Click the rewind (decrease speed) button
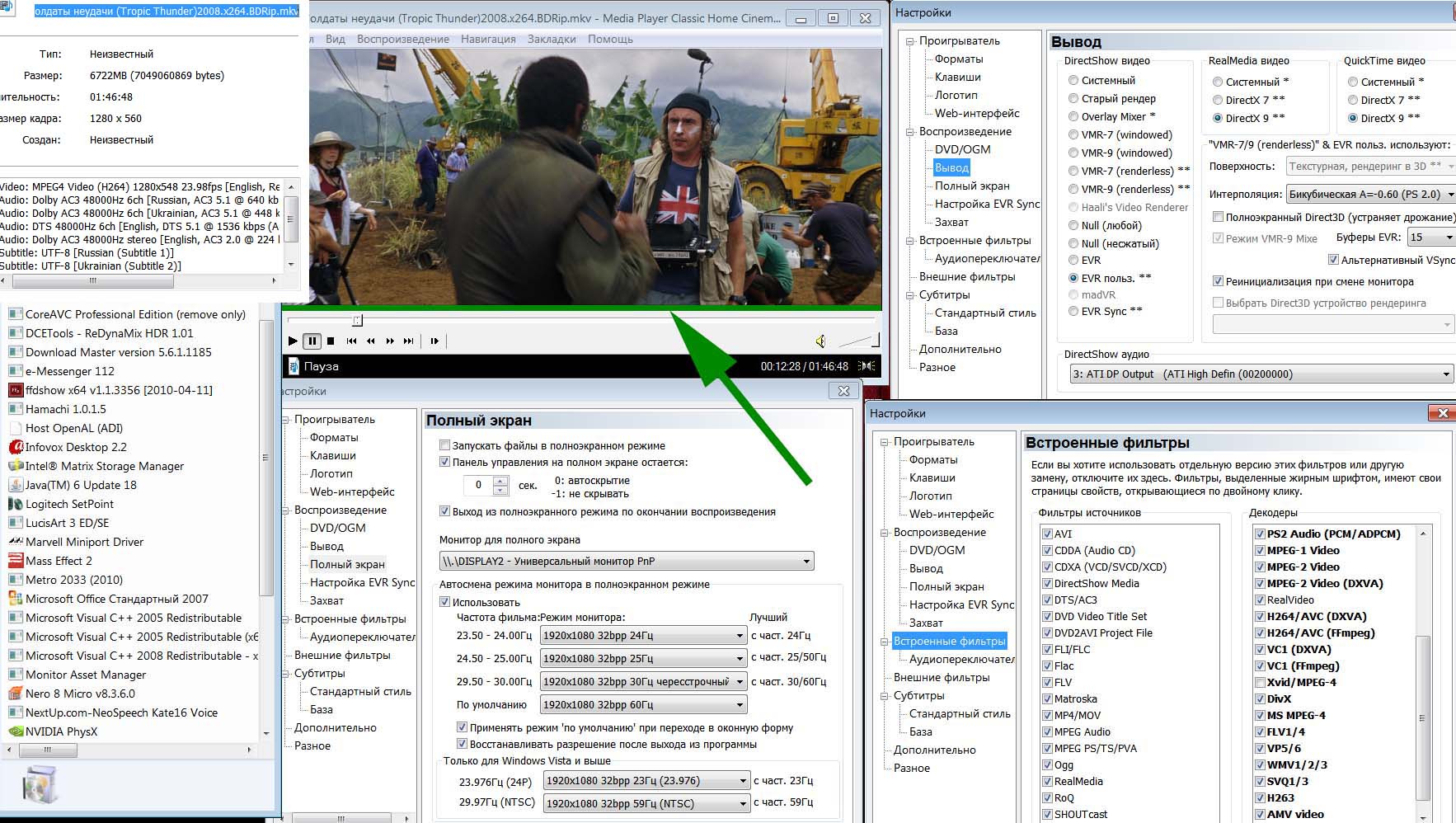The image size is (1456, 823). [x=371, y=341]
